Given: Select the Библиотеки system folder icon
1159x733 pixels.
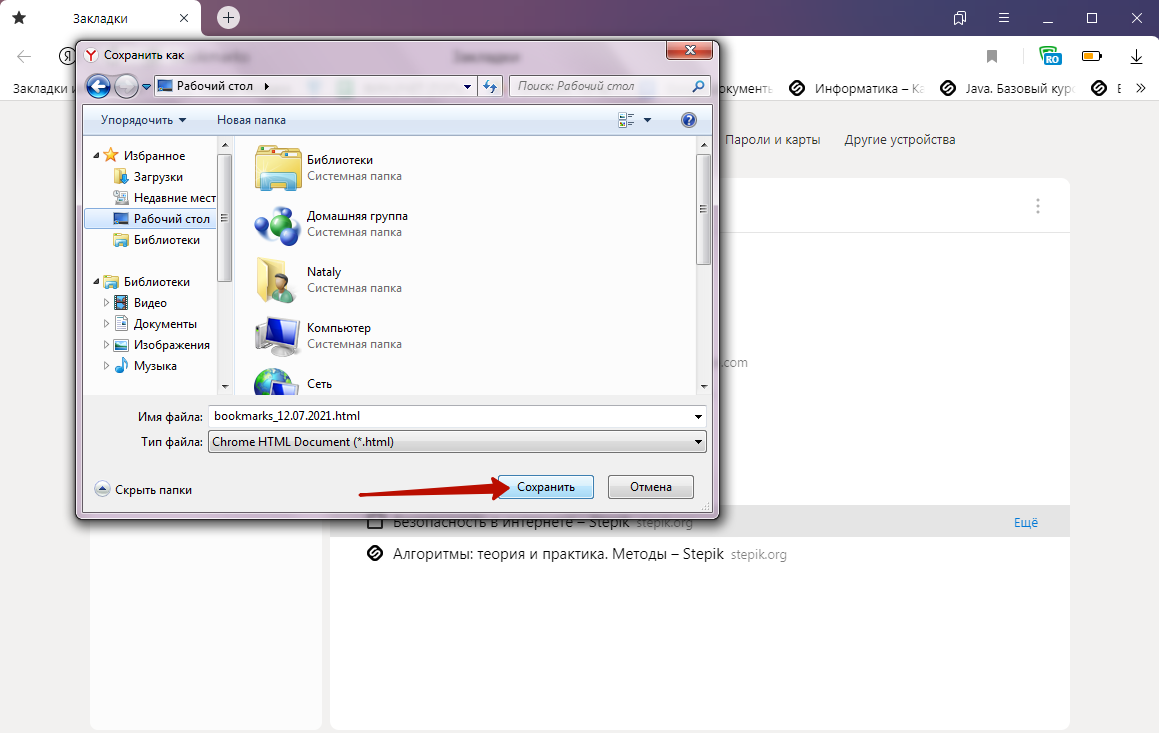Looking at the screenshot, I should click(278, 168).
